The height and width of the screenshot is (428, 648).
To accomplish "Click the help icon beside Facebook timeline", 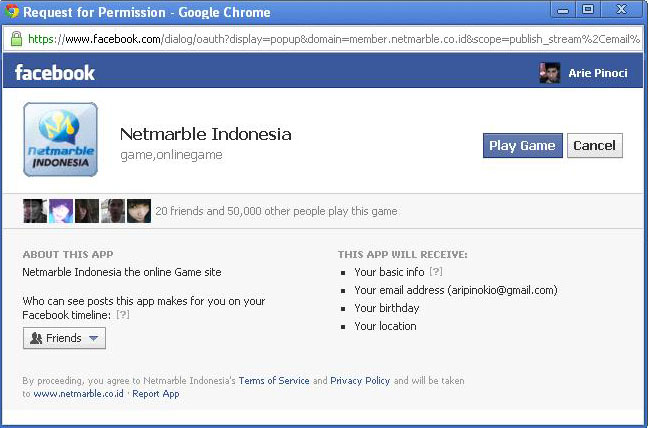I will point(123,314).
